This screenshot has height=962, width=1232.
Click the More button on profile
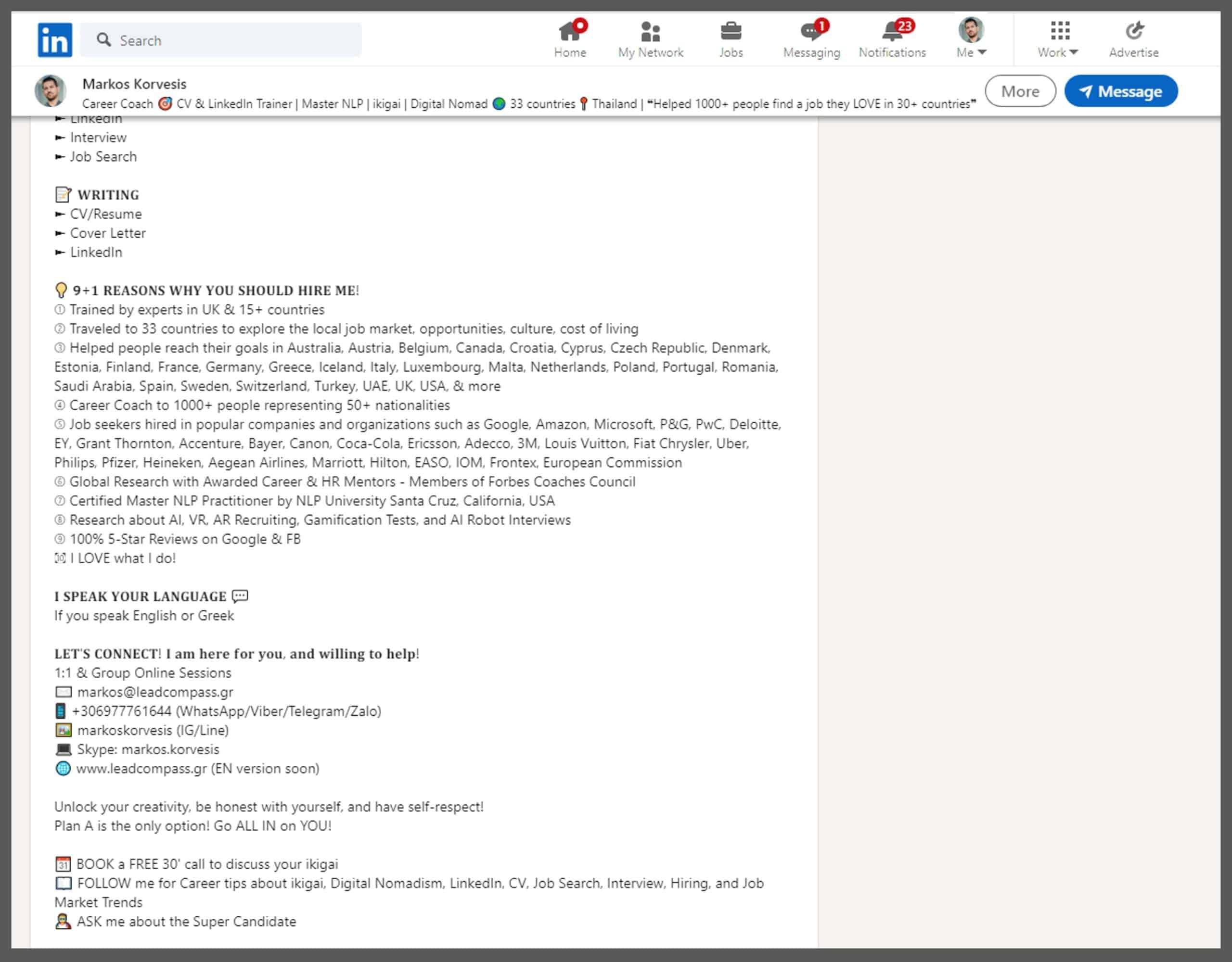click(x=1020, y=91)
